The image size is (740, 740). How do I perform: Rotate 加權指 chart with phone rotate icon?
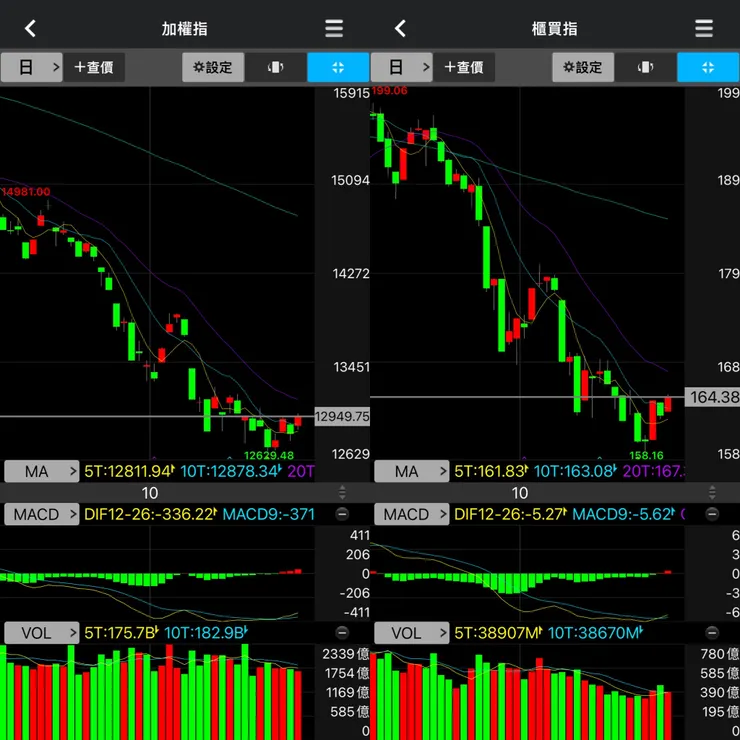click(276, 67)
